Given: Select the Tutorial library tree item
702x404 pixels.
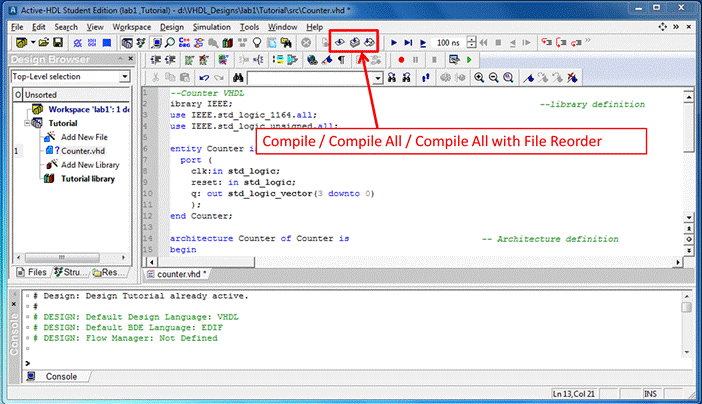Looking at the screenshot, I should click(88, 179).
